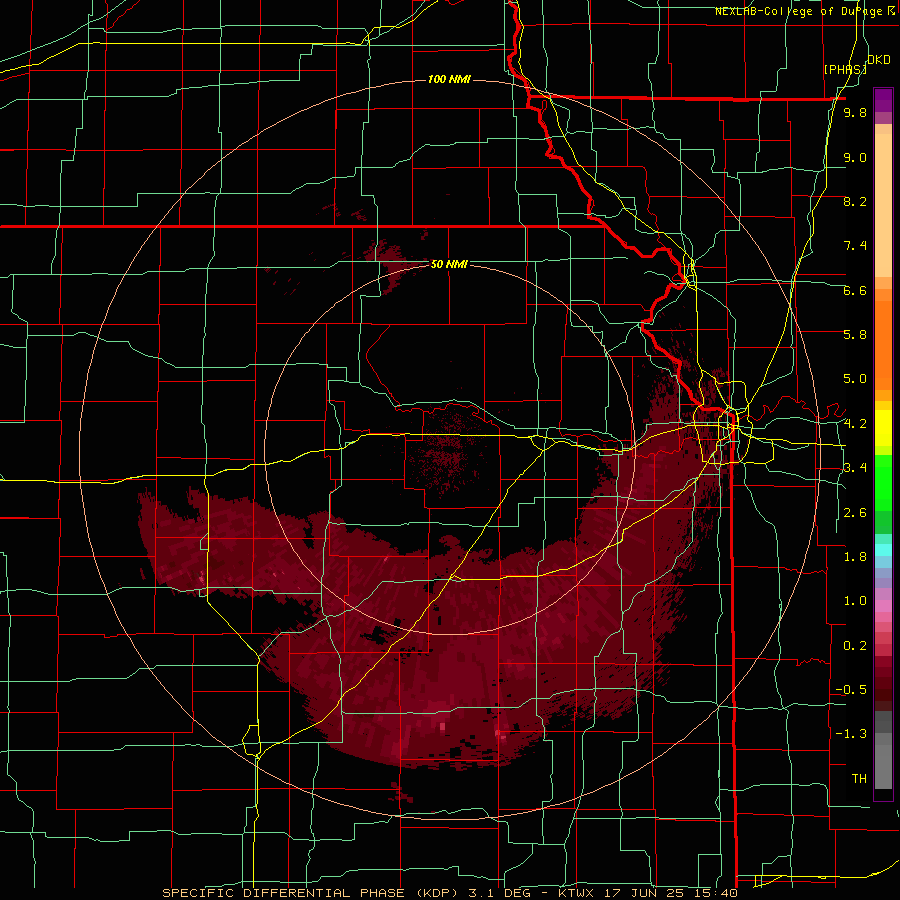Click the 1.0 value on the scale
Viewport: 900px width, 900px height.
pyautogui.click(x=855, y=601)
